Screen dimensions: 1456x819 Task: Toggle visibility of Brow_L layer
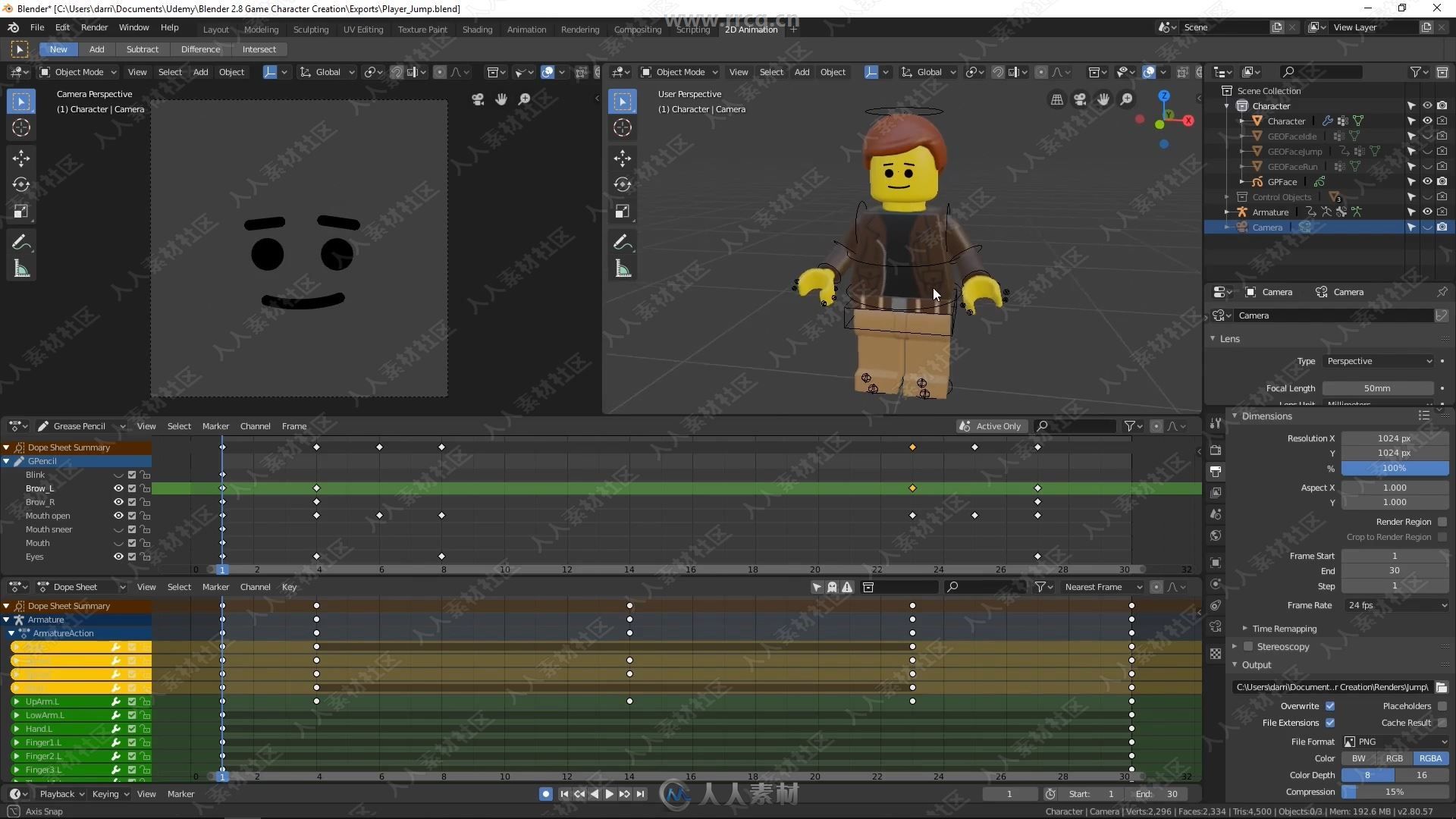point(118,488)
